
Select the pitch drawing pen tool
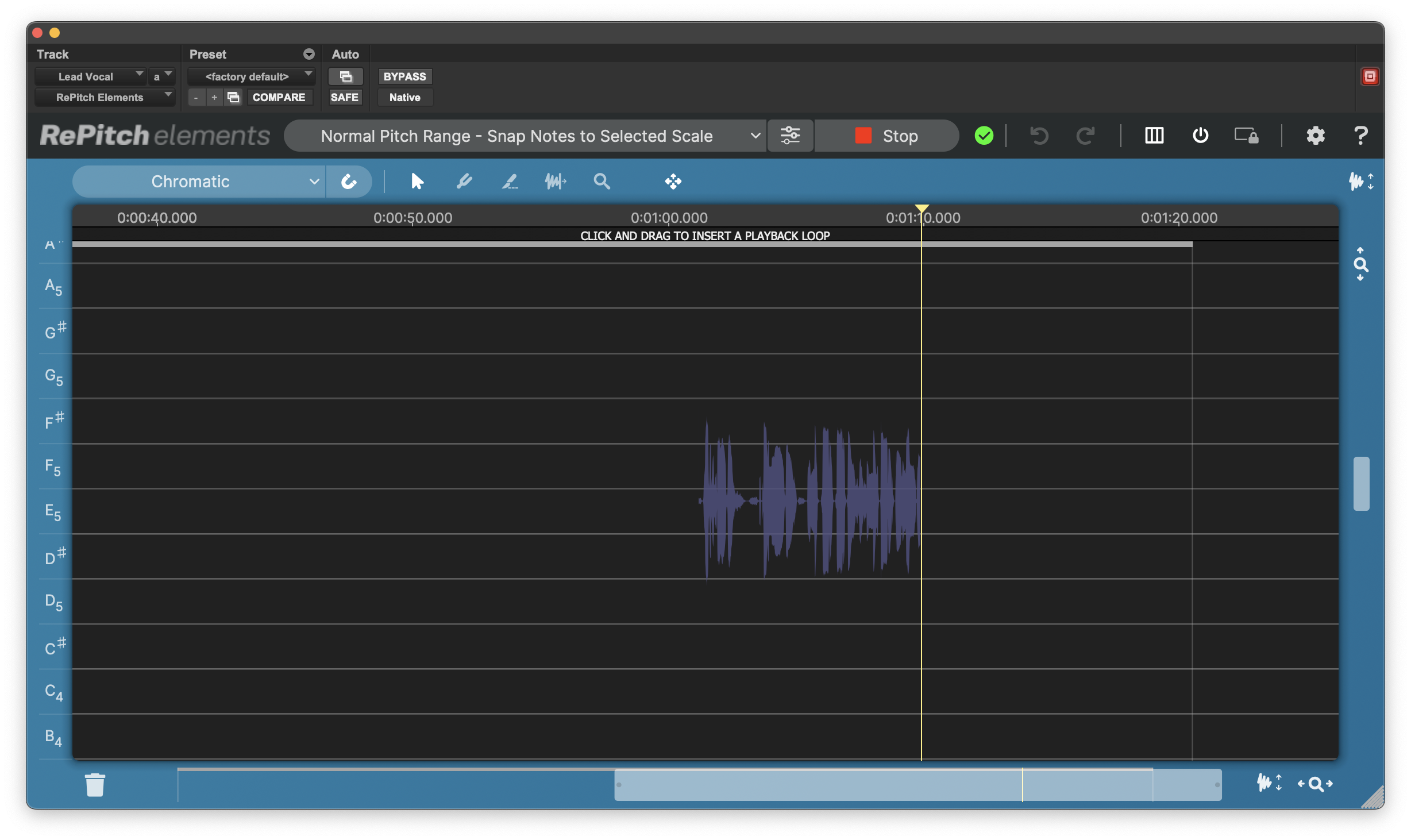464,182
